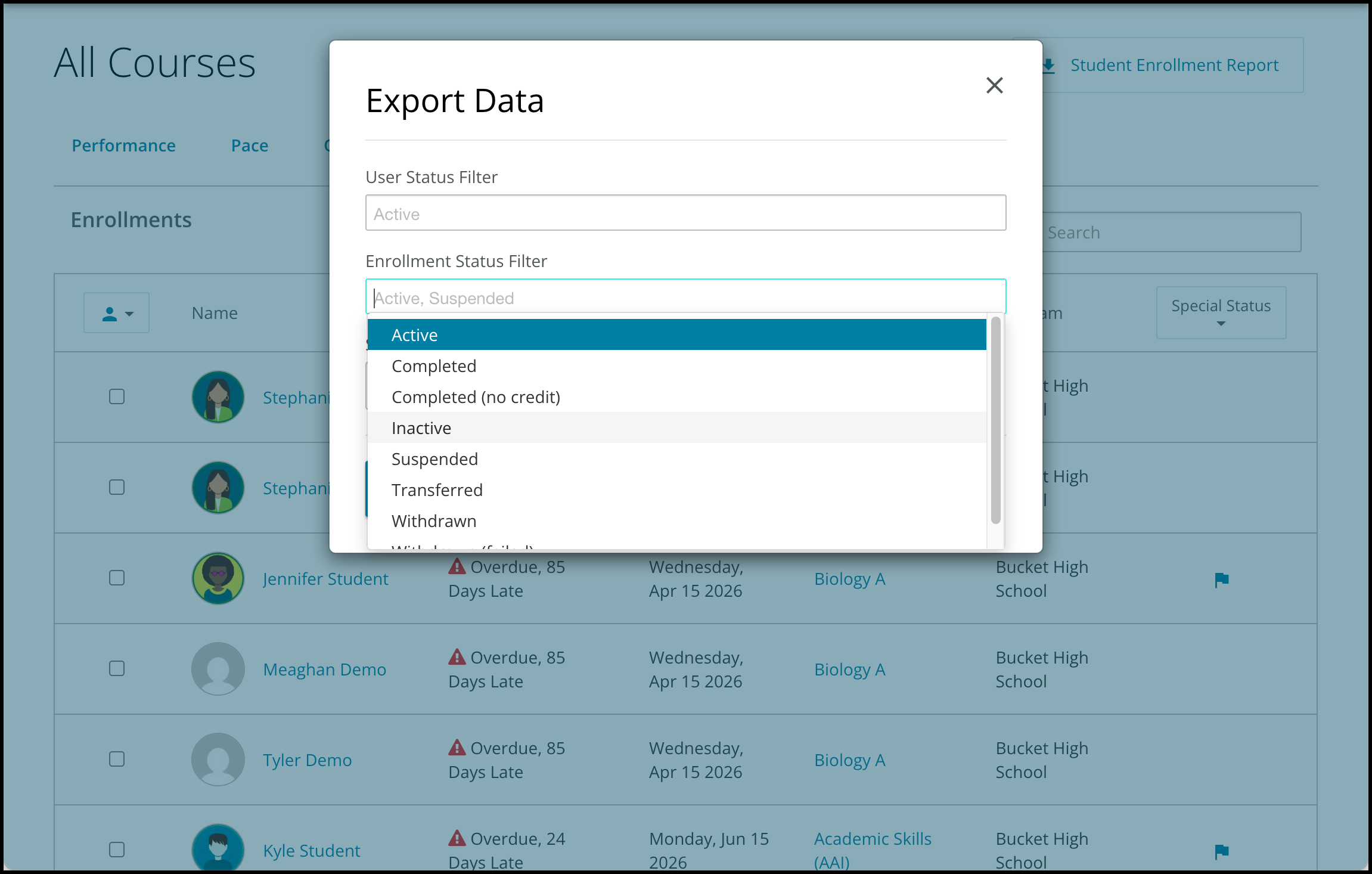Screen dimensions: 1372x874
Task: Click the Student Enrollment Report download icon
Action: 1049,66
